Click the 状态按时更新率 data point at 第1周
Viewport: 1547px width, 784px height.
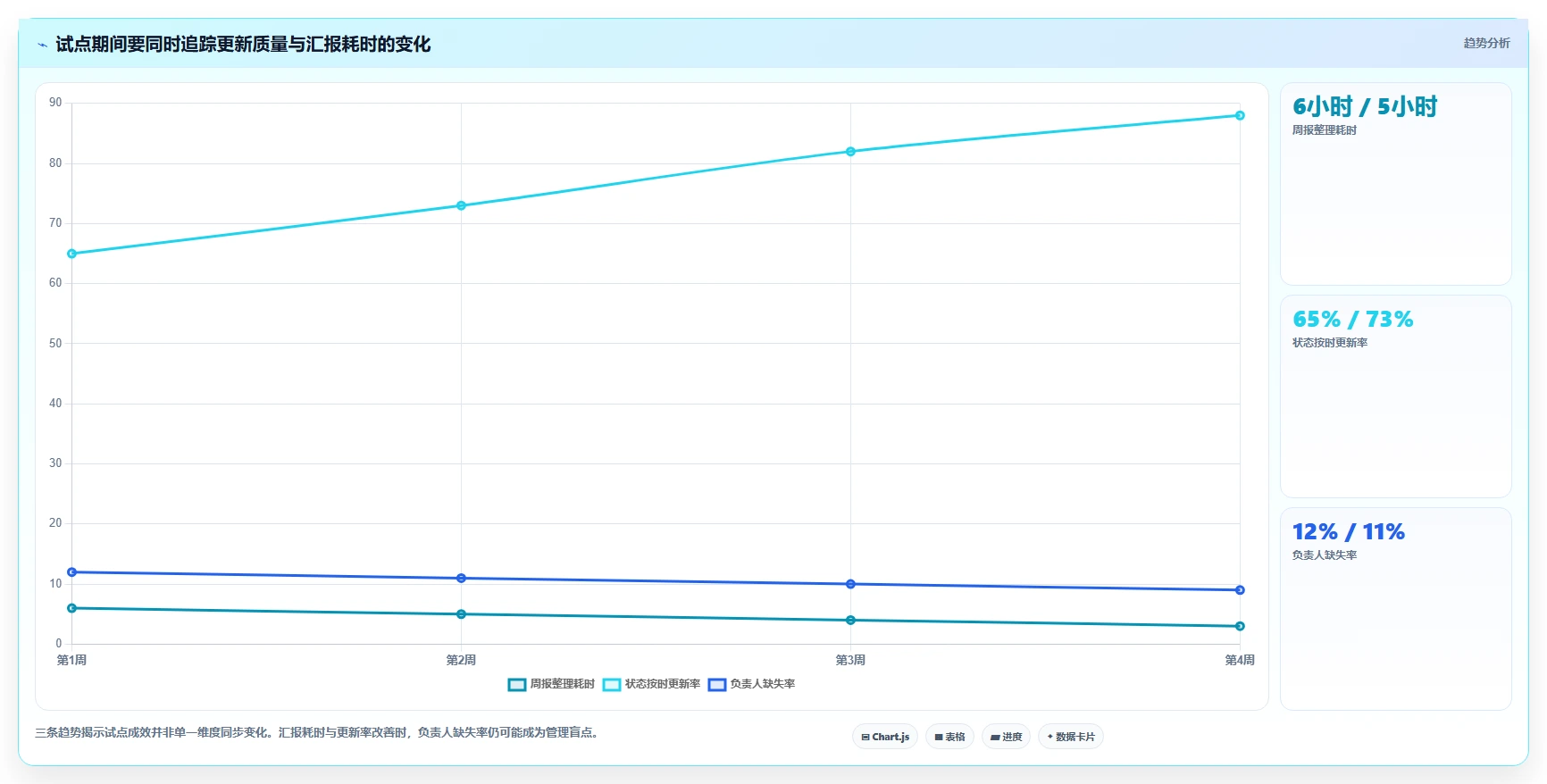coord(72,254)
